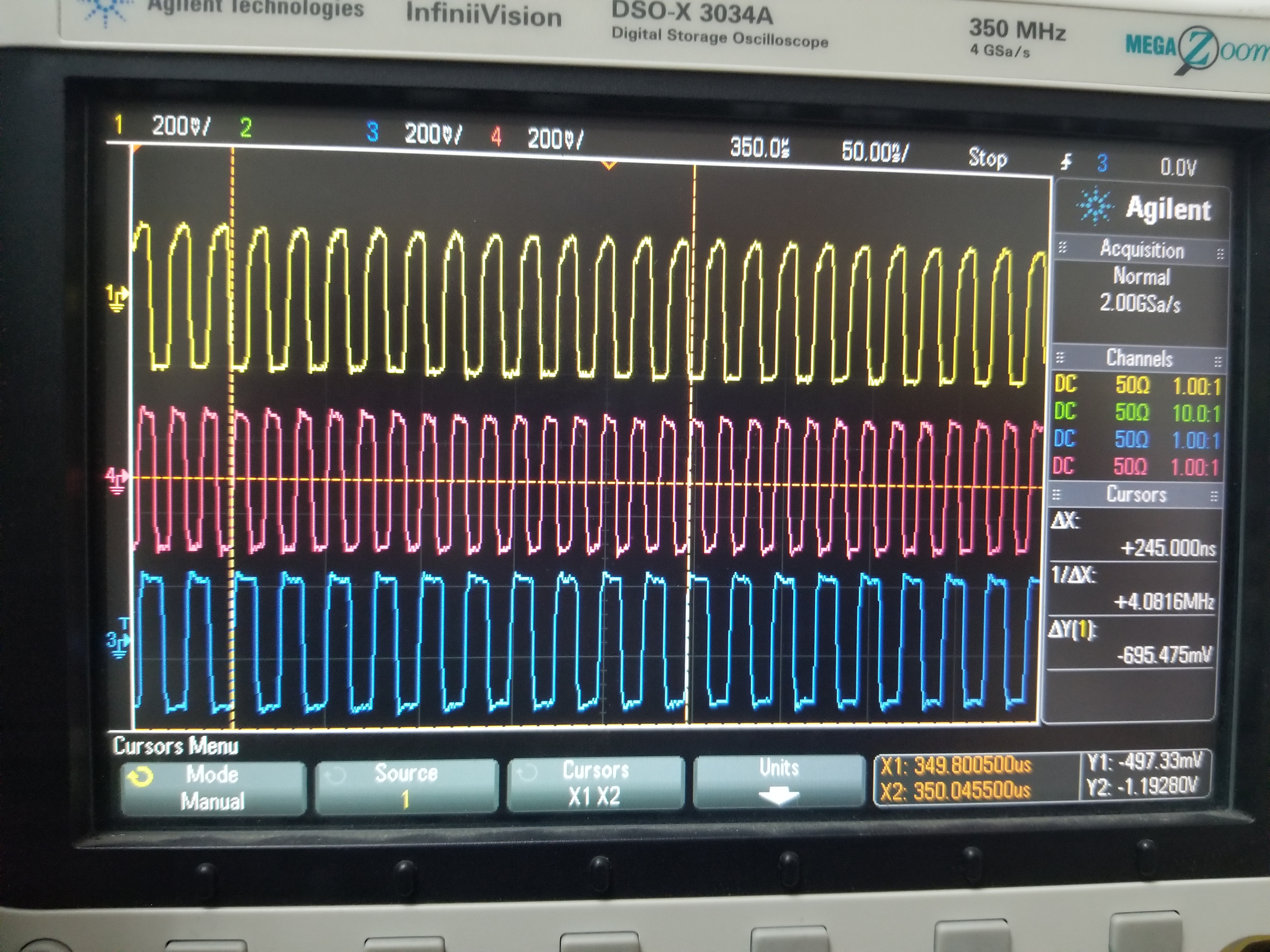This screenshot has width=1270, height=952.
Task: Click the green channel 2 label
Action: click(246, 128)
